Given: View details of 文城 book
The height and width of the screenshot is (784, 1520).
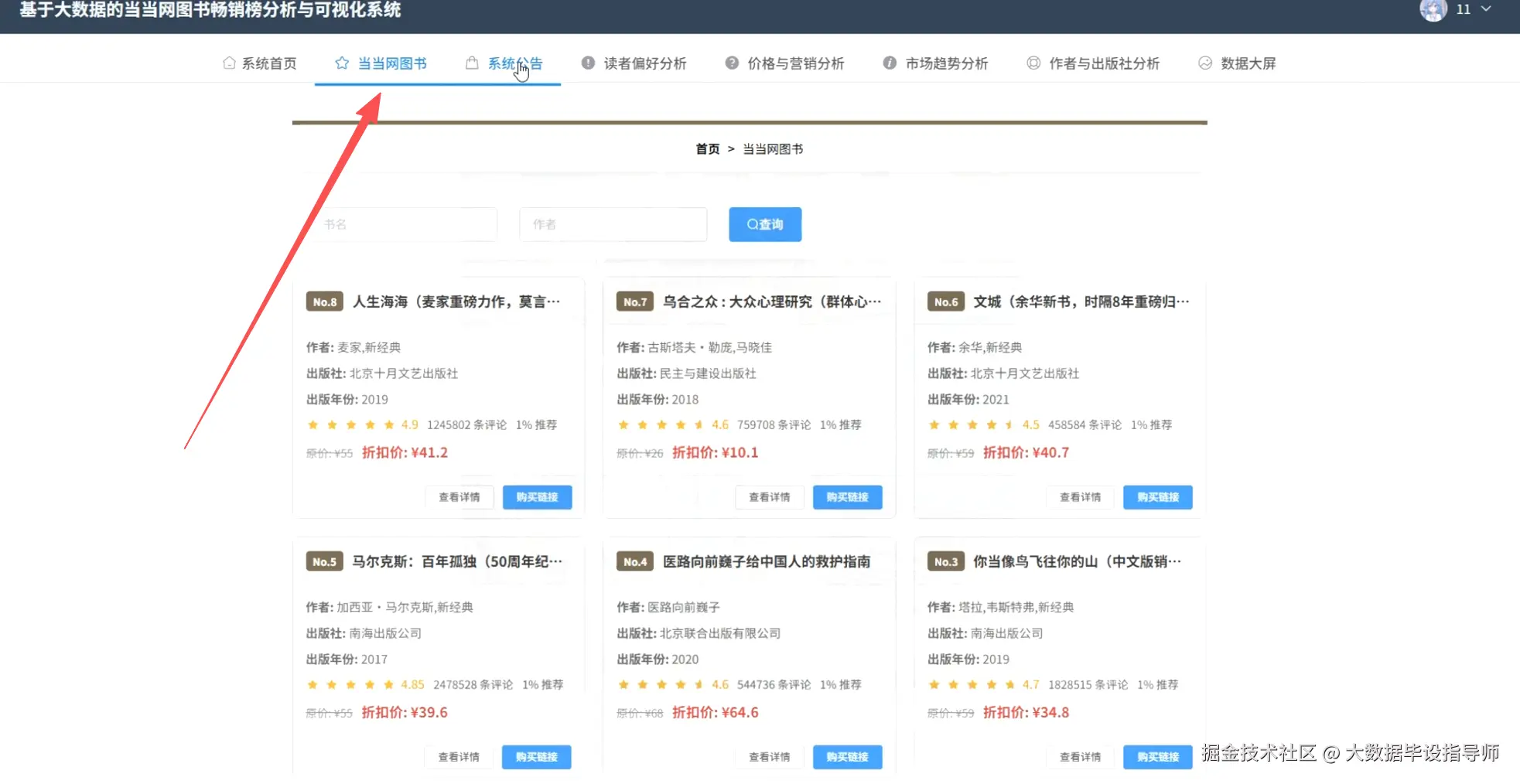Looking at the screenshot, I should [1081, 497].
